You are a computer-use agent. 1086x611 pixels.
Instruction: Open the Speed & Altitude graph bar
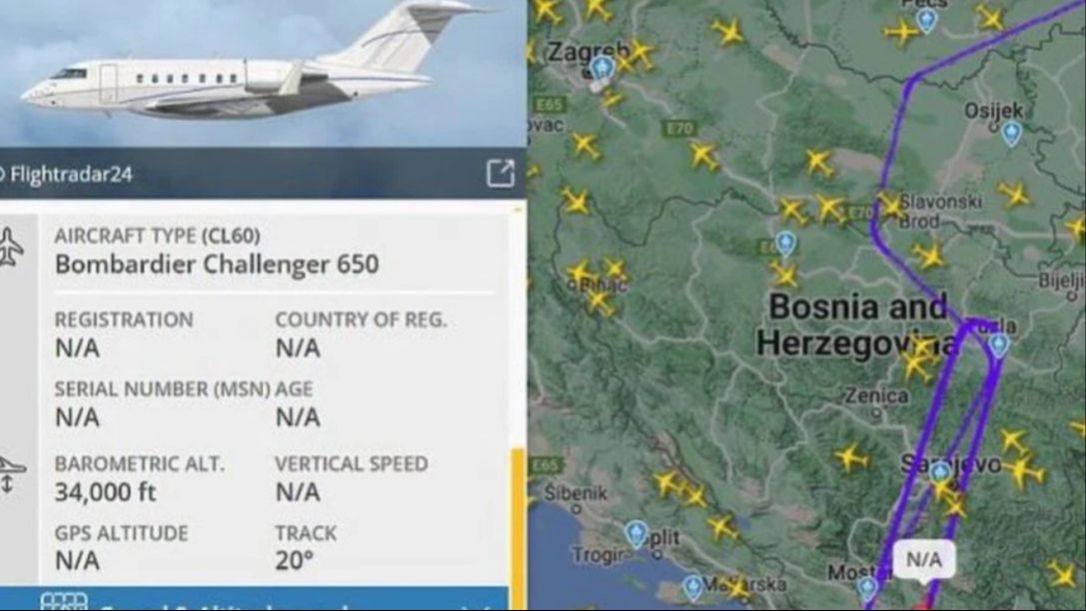253,599
